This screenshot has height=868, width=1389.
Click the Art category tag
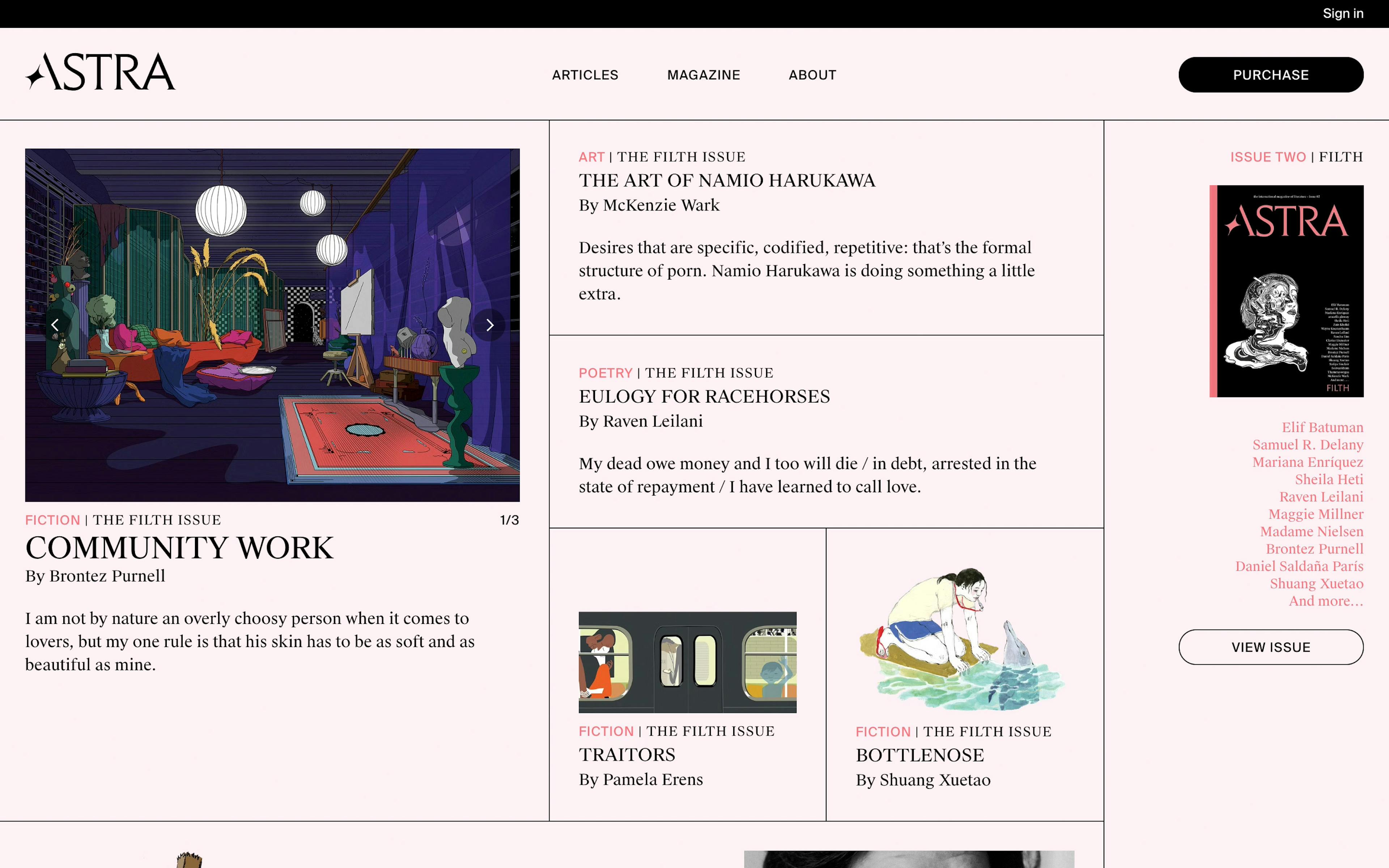(x=591, y=157)
